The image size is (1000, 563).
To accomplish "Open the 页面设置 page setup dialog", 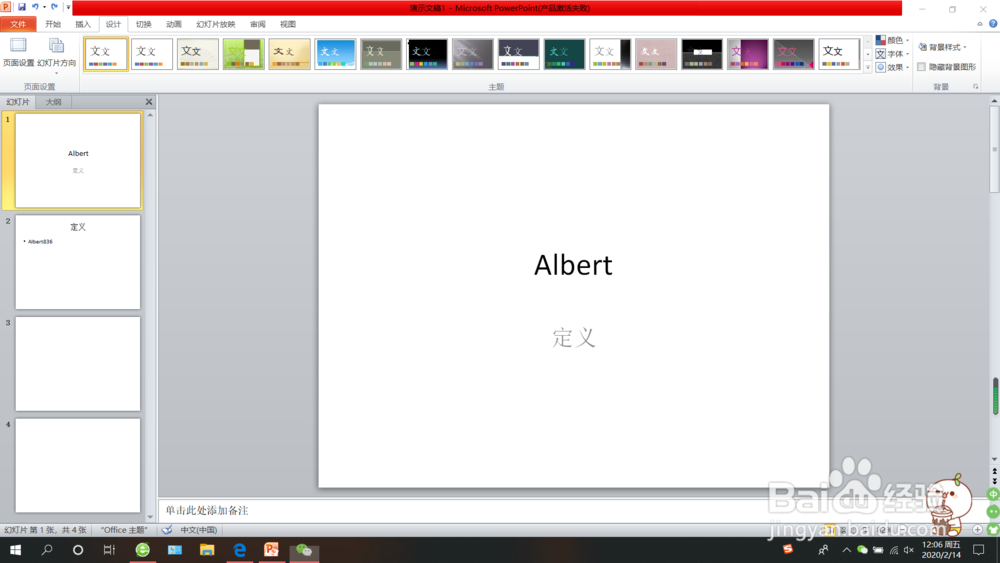I will 18,53.
